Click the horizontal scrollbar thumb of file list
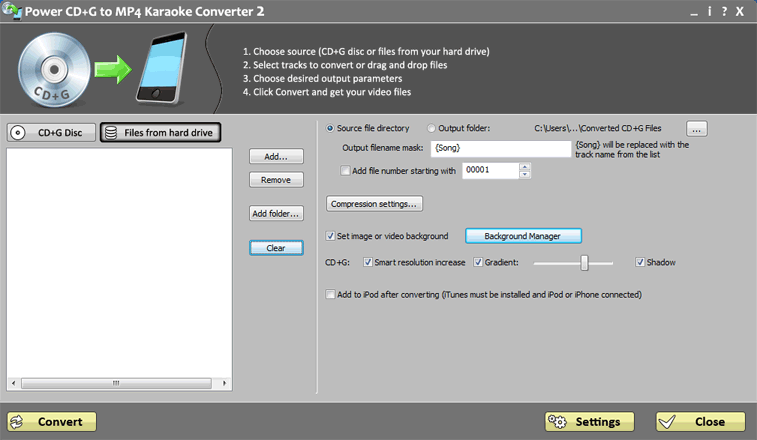 [116, 383]
